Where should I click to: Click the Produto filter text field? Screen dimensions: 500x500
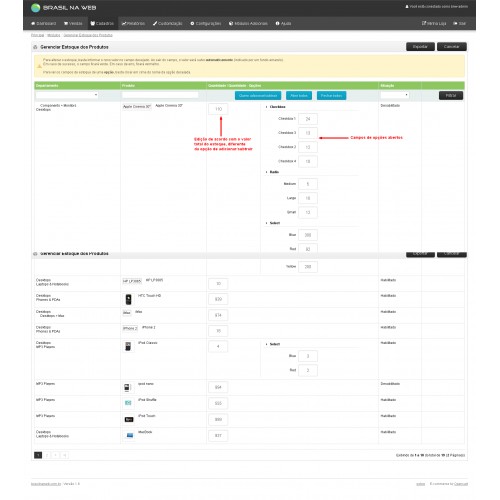pos(160,95)
